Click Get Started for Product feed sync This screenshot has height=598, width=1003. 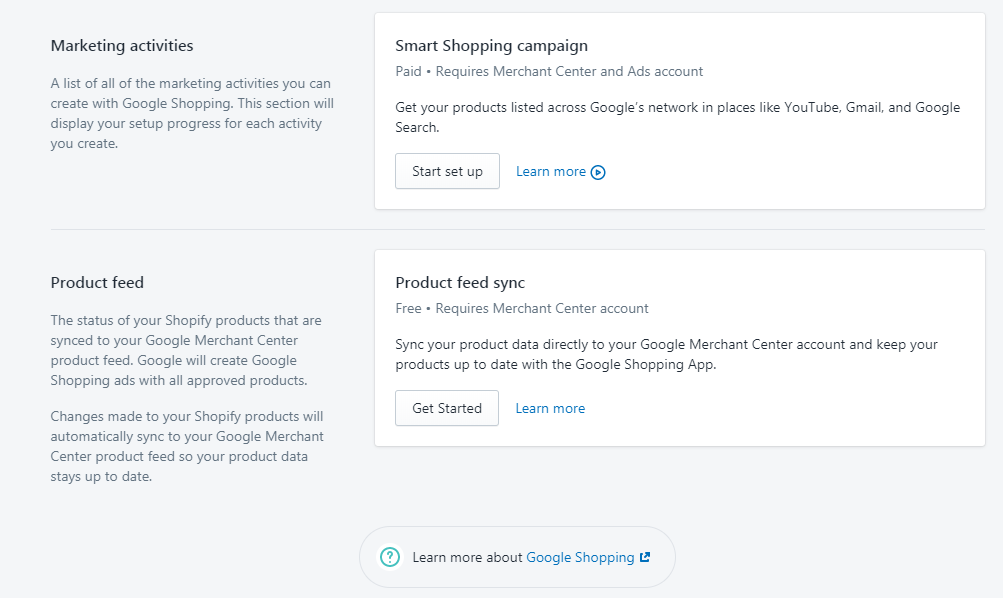coord(446,408)
